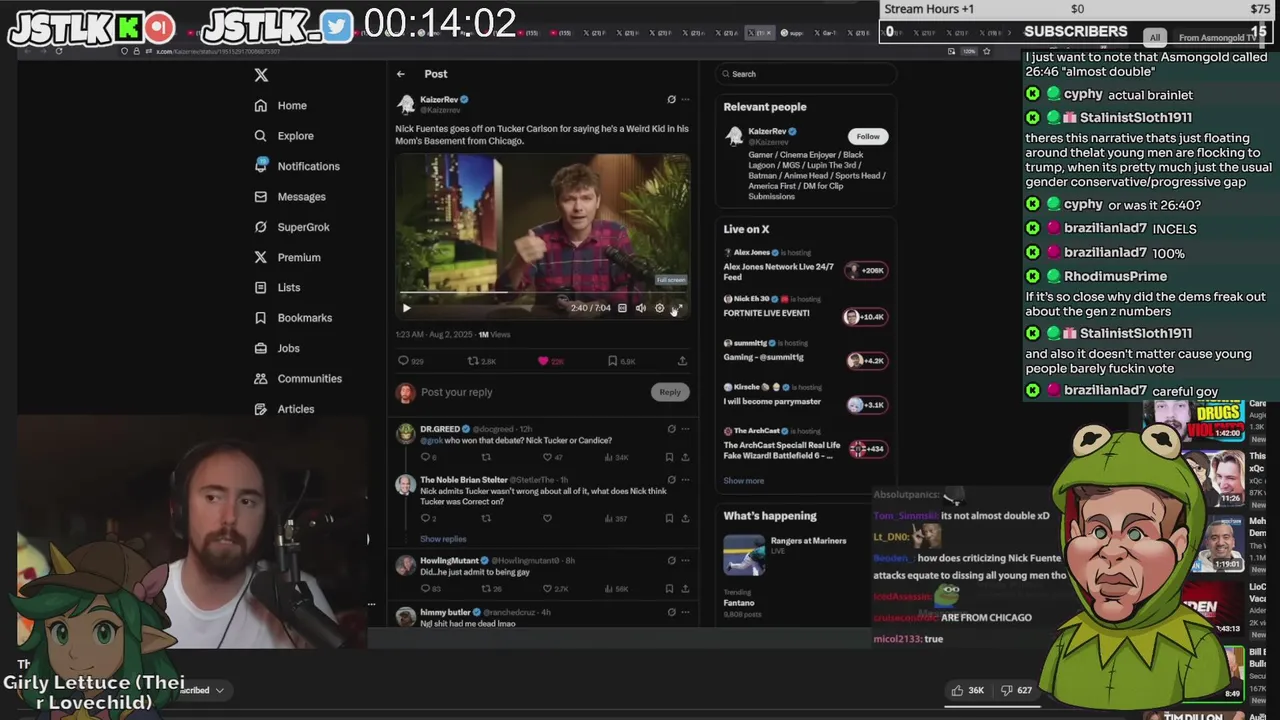The image size is (1280, 720).
Task: Click the reply icon on main post
Action: [x=404, y=361]
